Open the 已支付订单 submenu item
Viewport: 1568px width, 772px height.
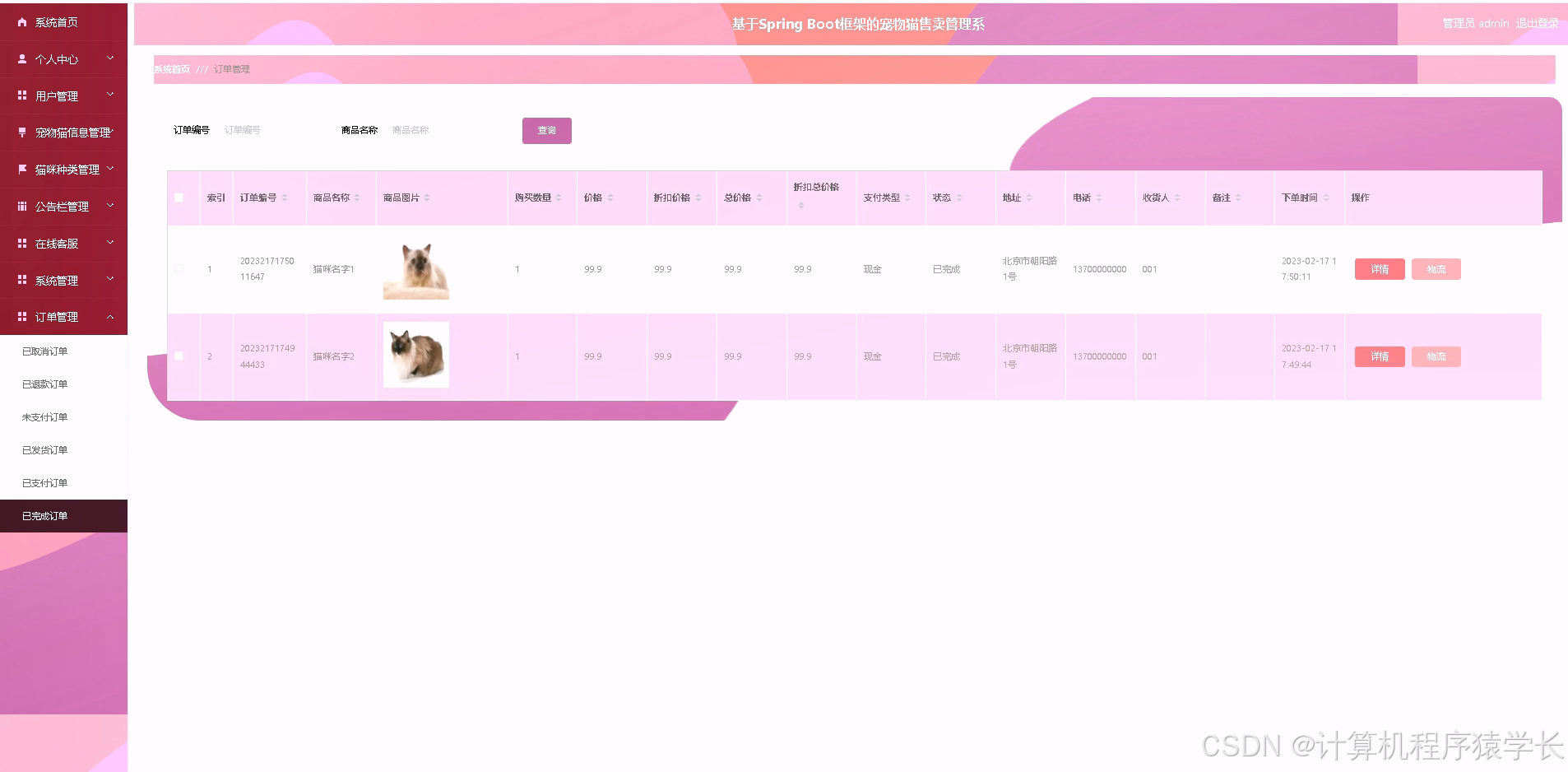(63, 483)
